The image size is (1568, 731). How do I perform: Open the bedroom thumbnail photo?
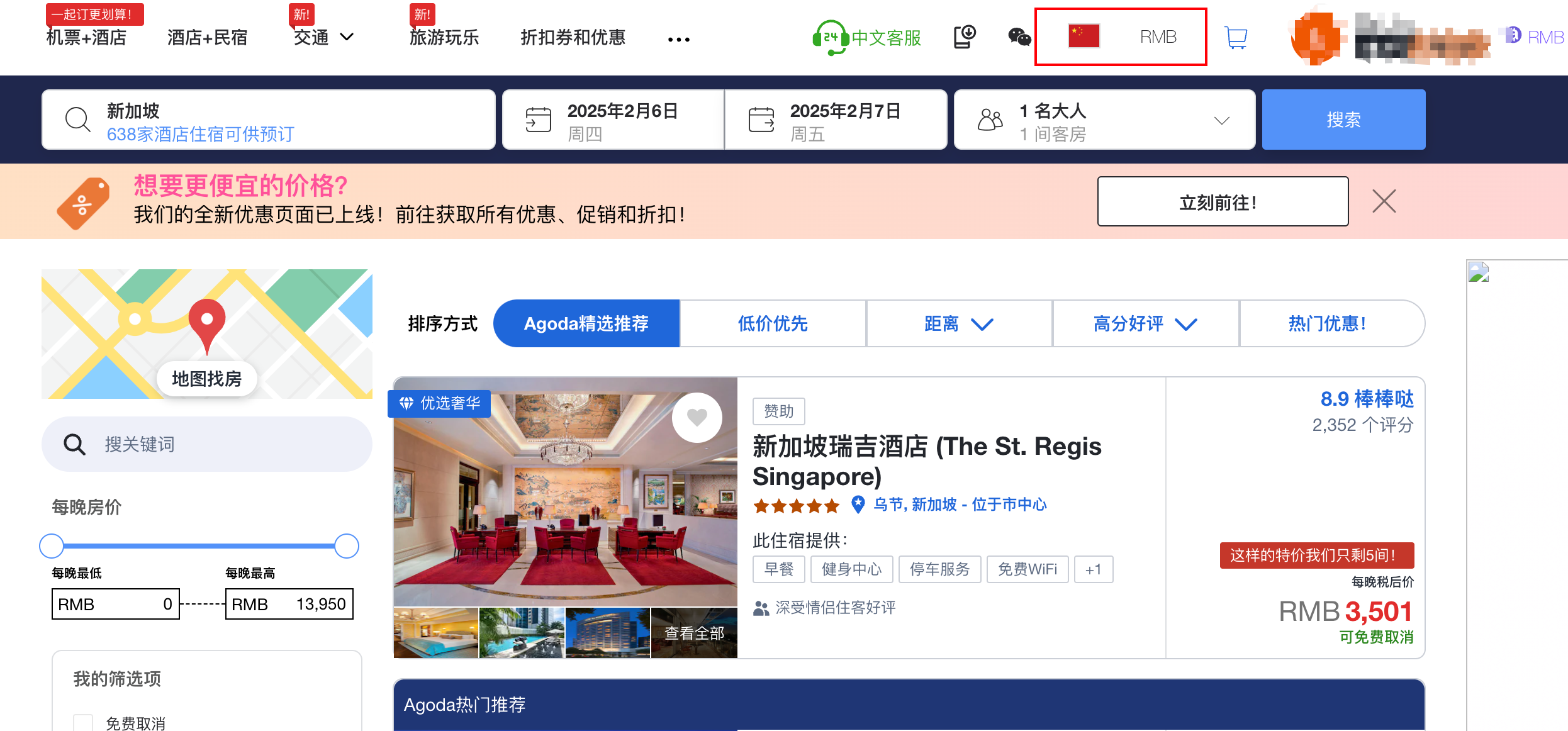tap(435, 633)
